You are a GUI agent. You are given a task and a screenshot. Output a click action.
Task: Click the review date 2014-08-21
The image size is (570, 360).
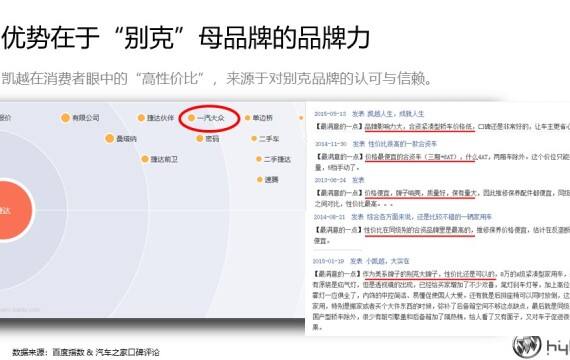coord(329,217)
